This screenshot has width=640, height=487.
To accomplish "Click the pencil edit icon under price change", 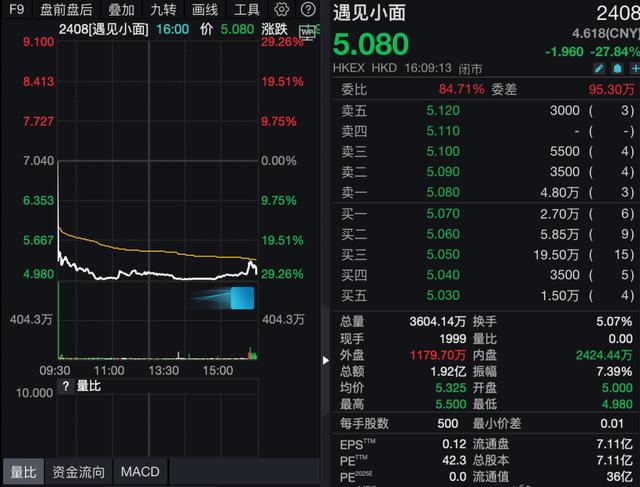I will click(600, 69).
